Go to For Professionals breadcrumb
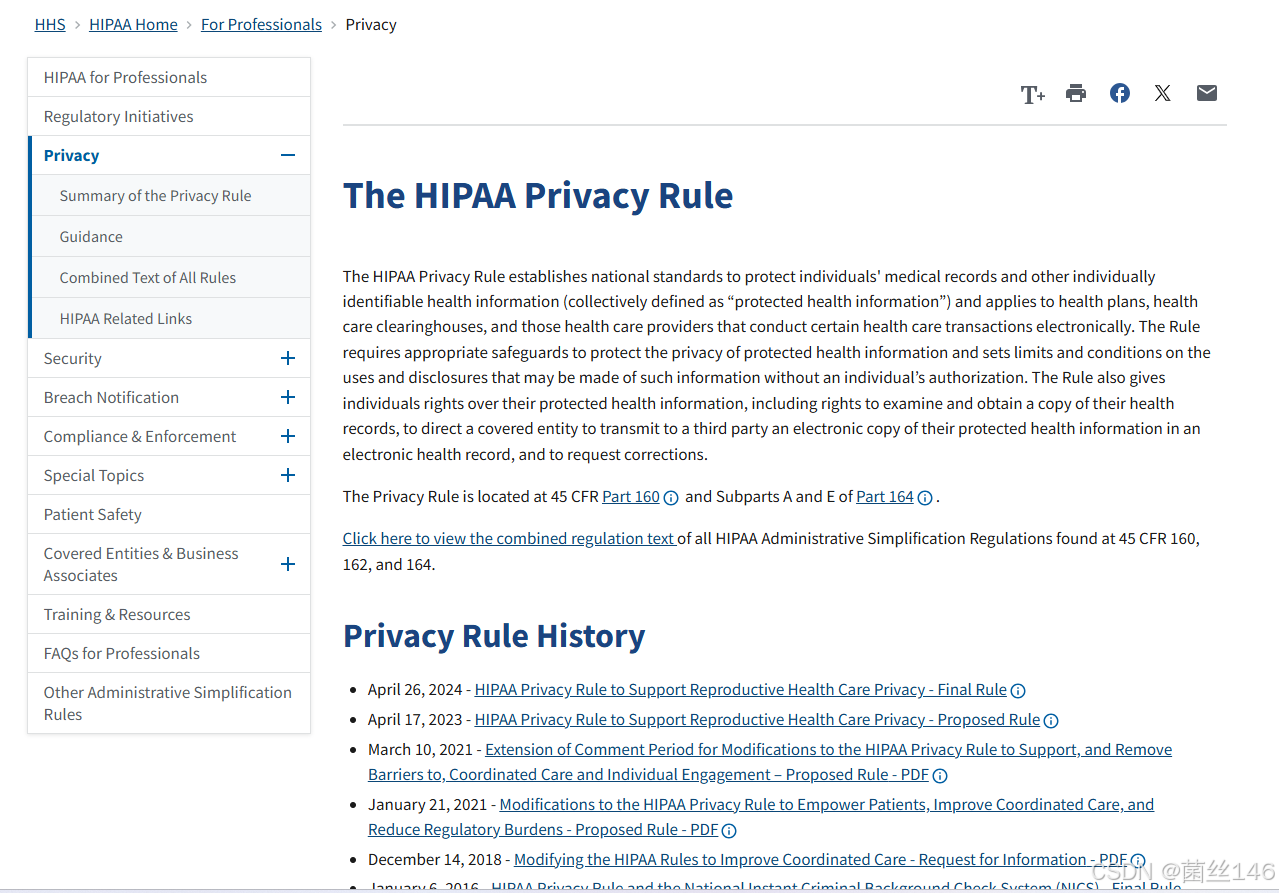The image size is (1279, 893). pos(262,24)
